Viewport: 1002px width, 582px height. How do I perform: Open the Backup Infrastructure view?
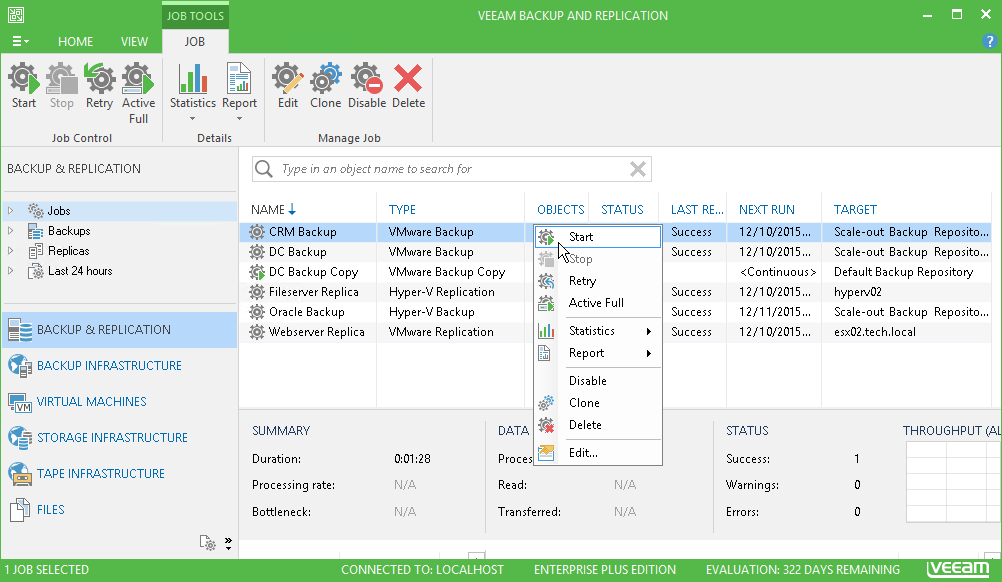coord(109,366)
